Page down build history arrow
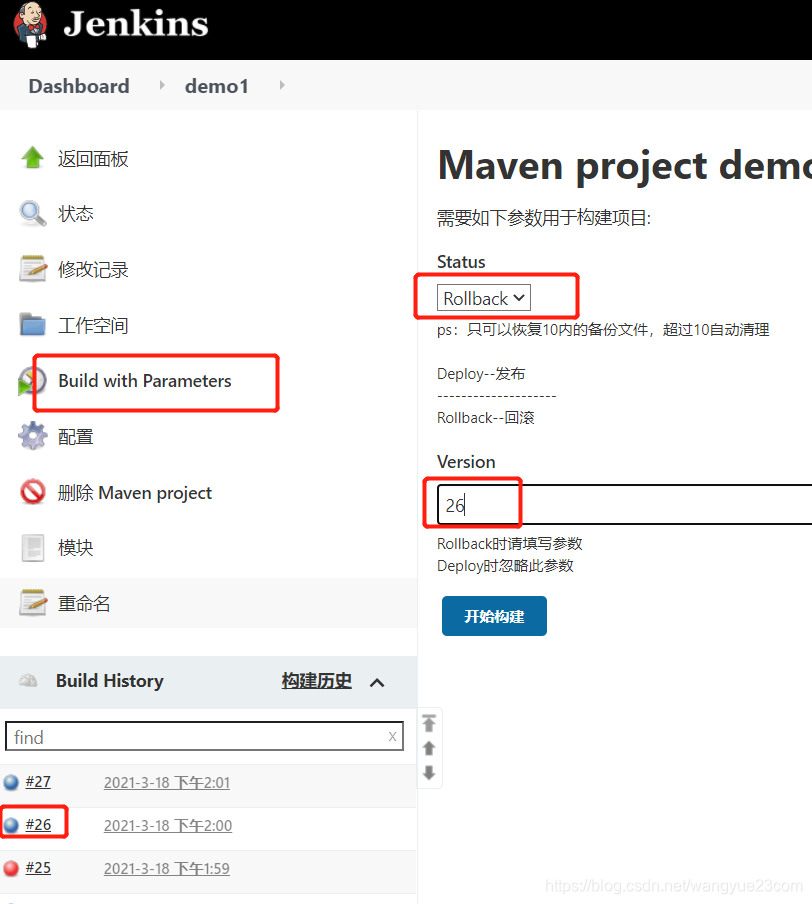Screen dimensions: 812x904 [428, 773]
